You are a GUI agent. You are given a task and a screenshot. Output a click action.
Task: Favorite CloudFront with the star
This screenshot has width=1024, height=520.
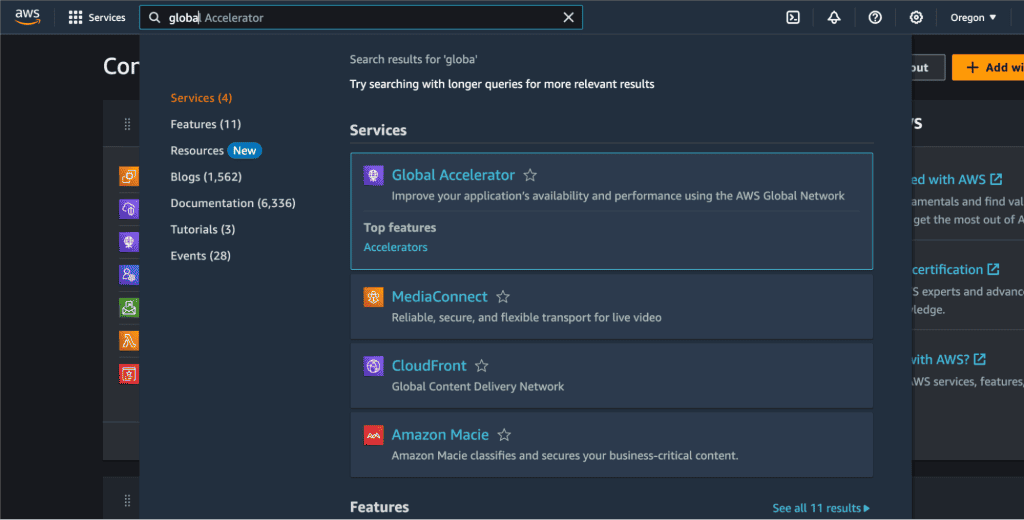coord(481,366)
